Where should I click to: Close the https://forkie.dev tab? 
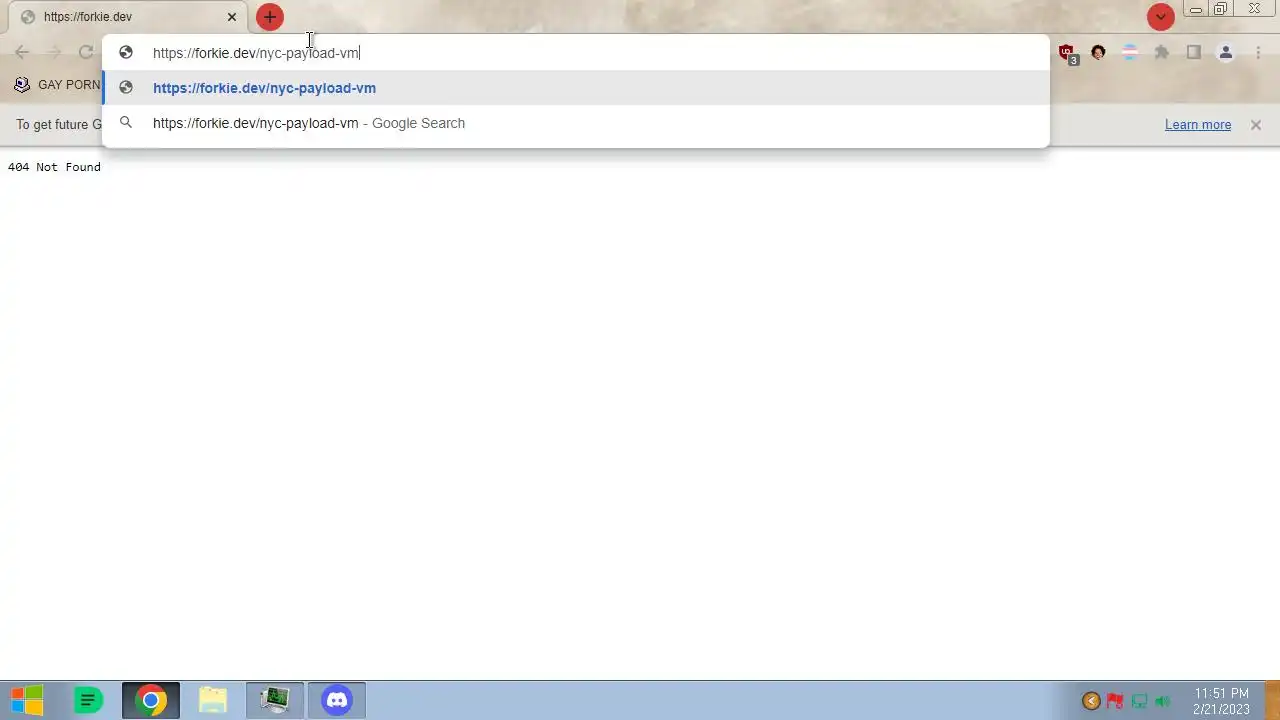click(x=232, y=17)
